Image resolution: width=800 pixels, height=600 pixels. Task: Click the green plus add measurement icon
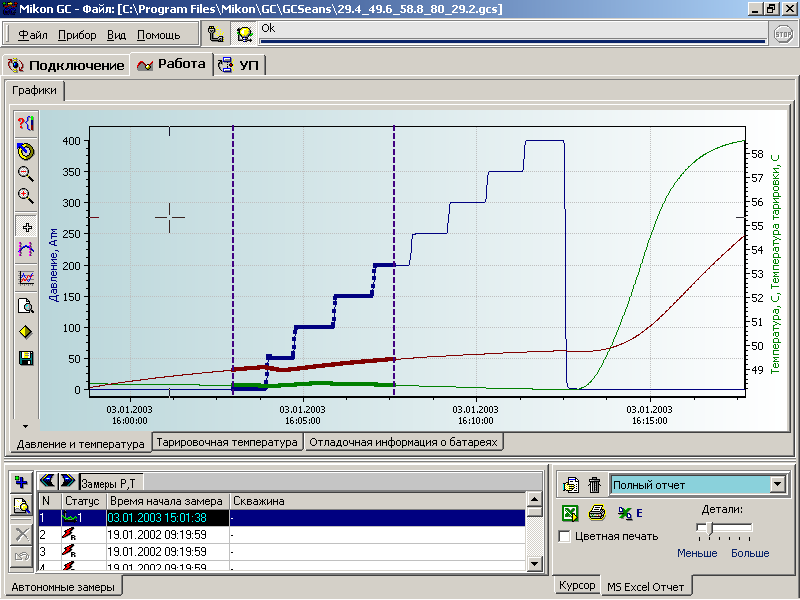click(x=19, y=482)
